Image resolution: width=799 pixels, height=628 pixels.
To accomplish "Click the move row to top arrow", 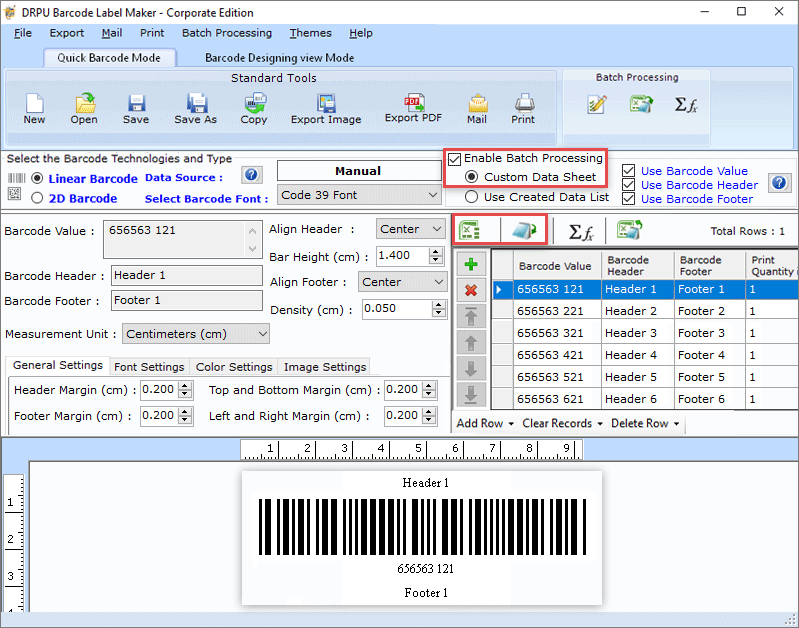I will pos(471,317).
